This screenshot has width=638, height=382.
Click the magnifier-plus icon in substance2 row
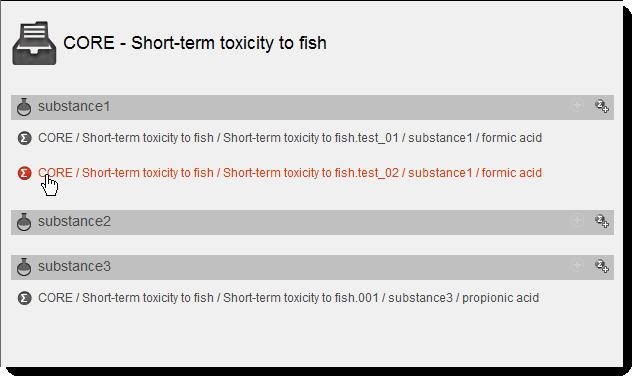click(602, 220)
